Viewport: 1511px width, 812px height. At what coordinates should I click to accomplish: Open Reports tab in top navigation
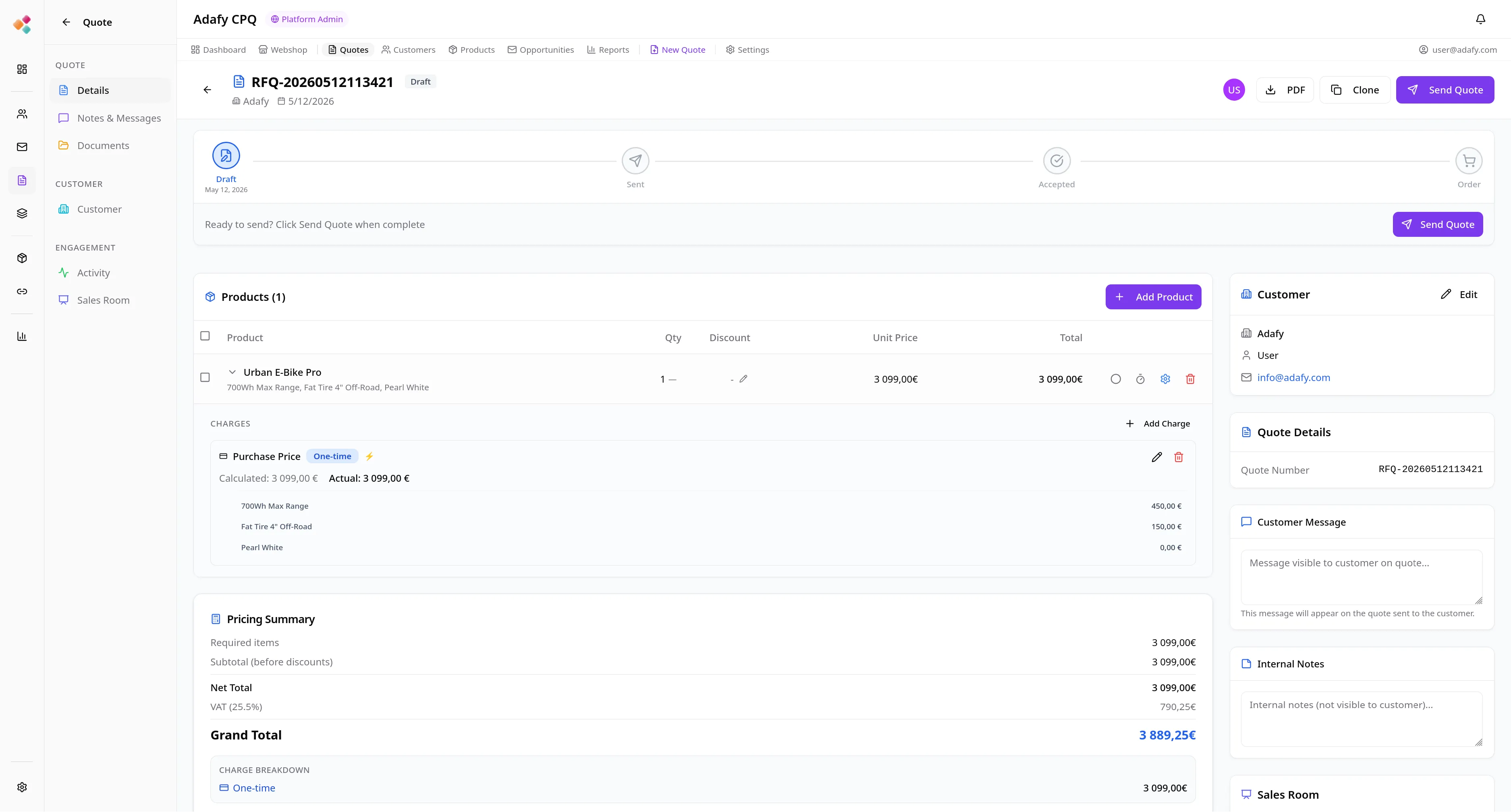click(608, 50)
